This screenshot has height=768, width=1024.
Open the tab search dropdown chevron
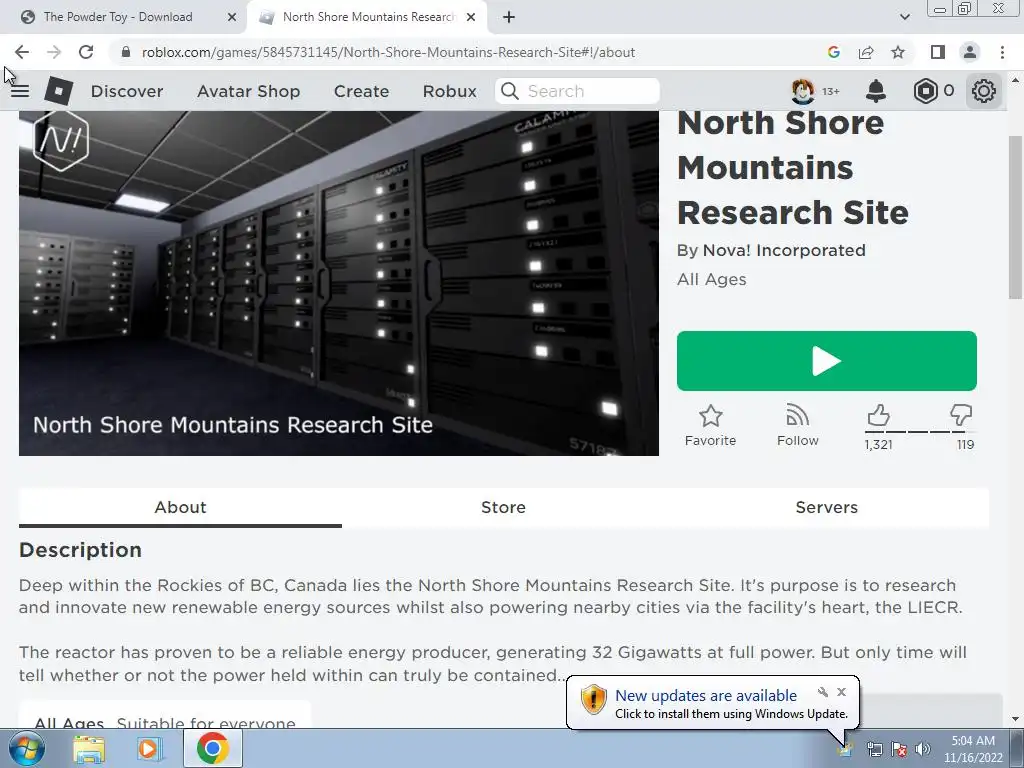click(904, 17)
